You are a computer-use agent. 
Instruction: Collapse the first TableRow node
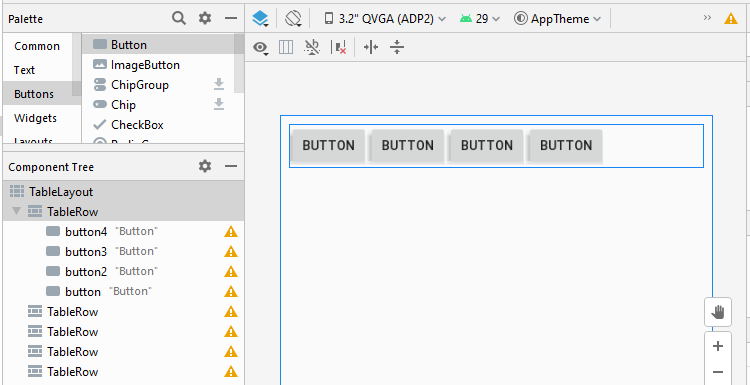coord(17,211)
